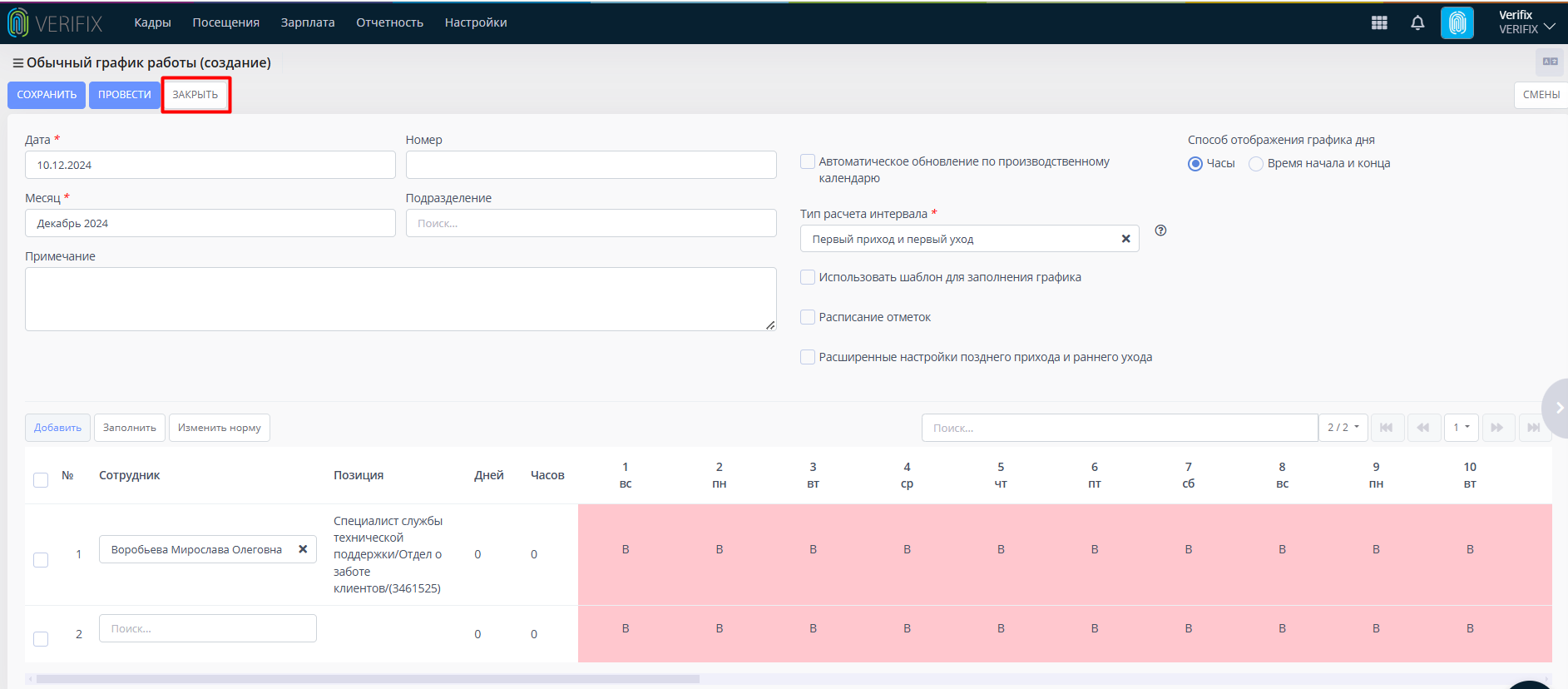Image resolution: width=1568 pixels, height=689 pixels.
Task: Enable Расширенные настройки позднего прихода checkbox
Action: 807,357
